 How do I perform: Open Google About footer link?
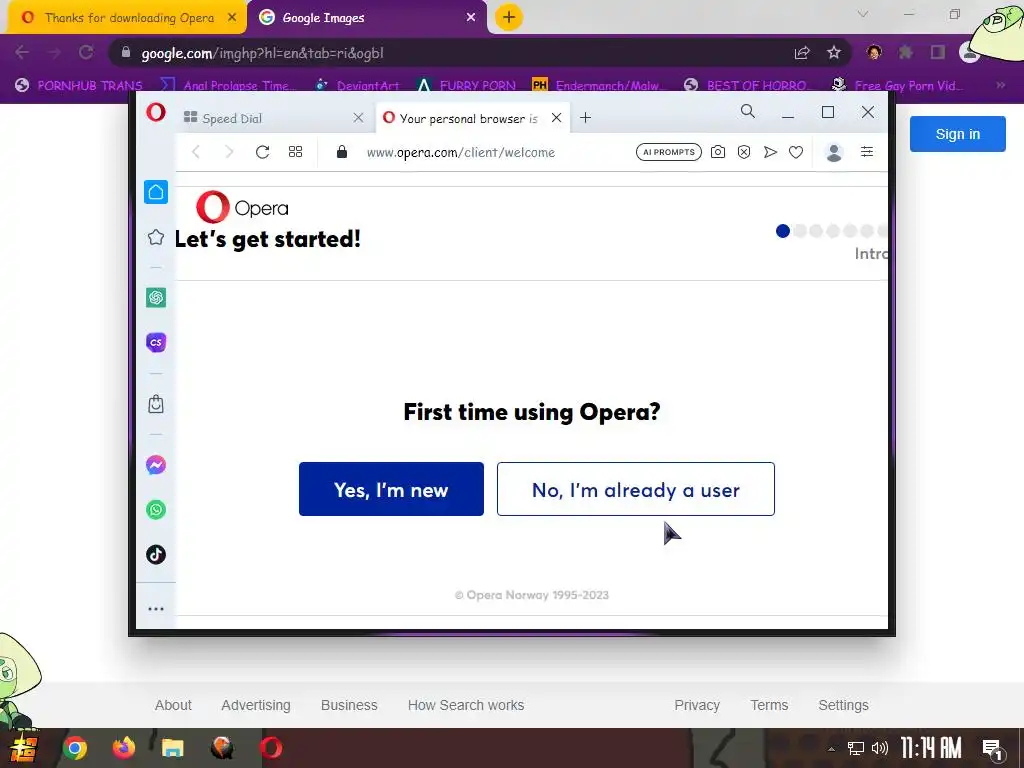click(x=173, y=705)
